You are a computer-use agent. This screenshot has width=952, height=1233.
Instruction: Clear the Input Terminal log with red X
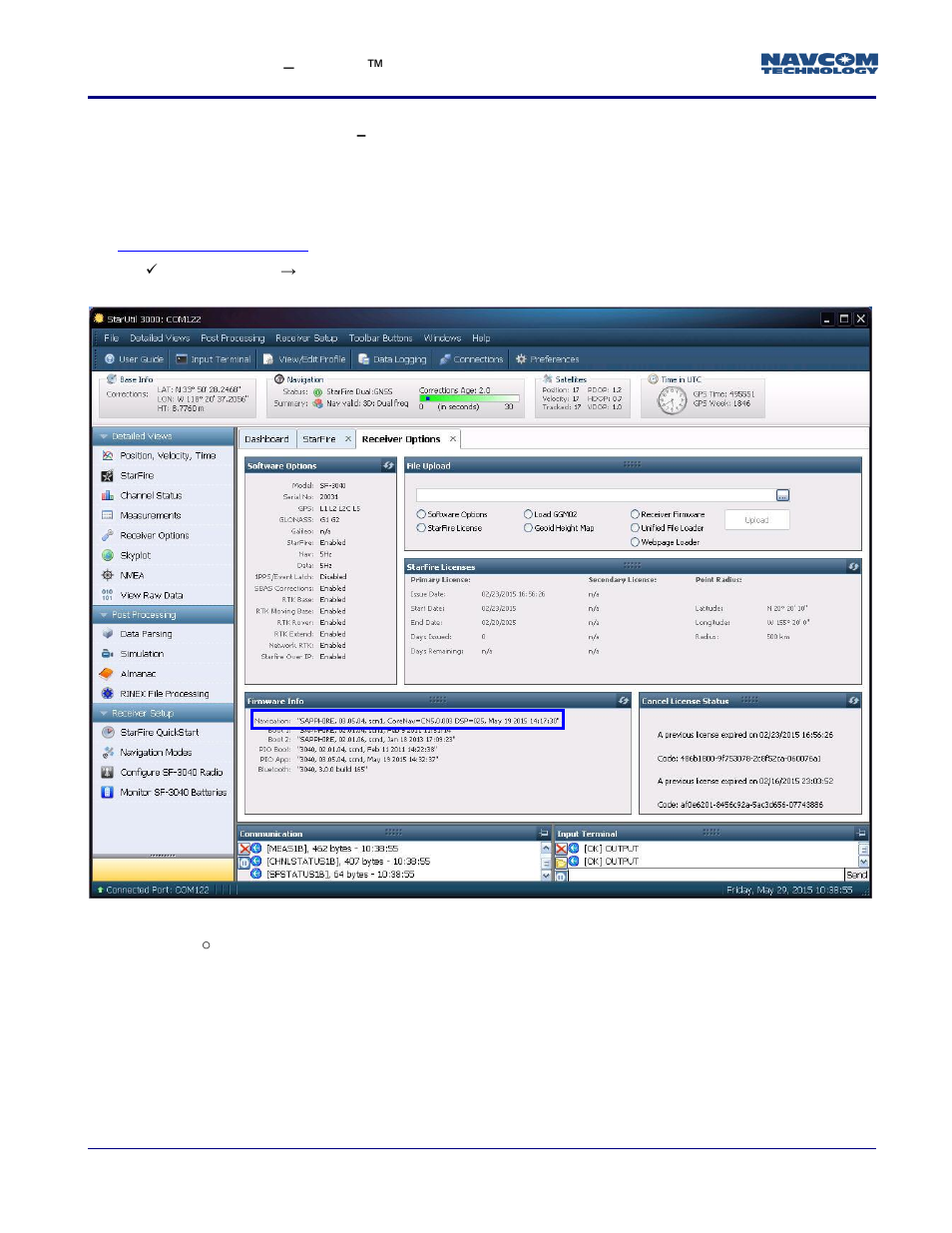pyautogui.click(x=561, y=849)
